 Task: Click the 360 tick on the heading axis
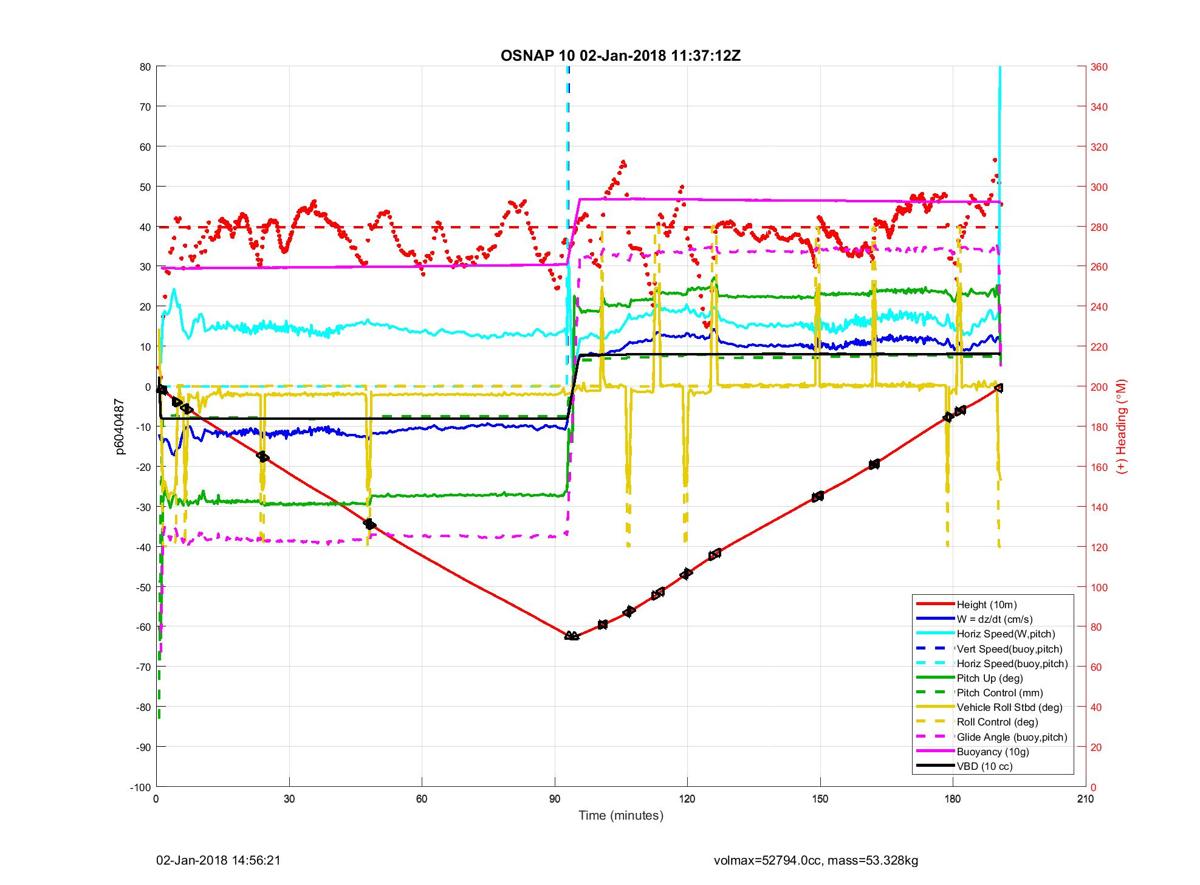point(1099,67)
